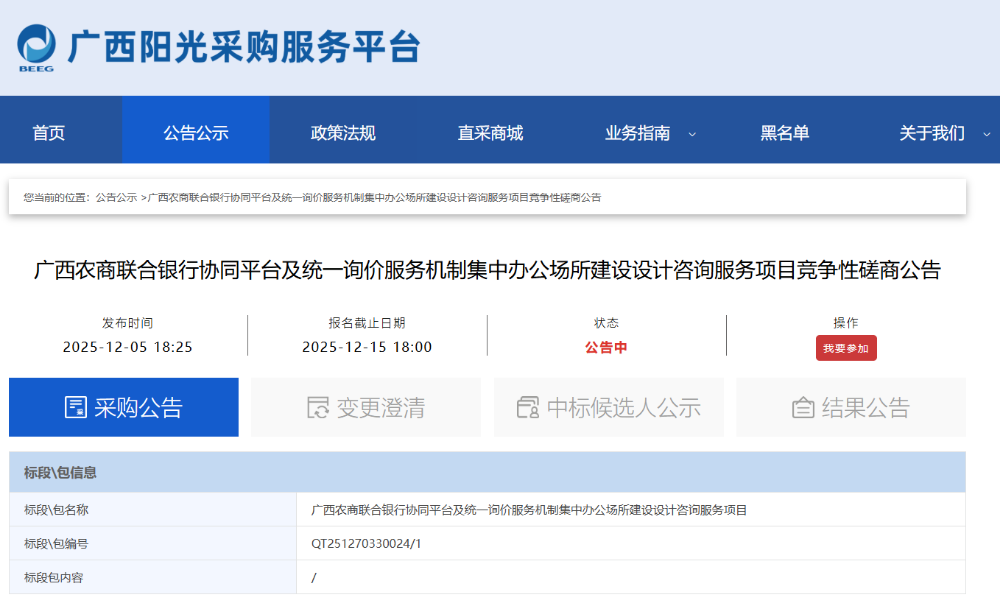
Task: Click the BEEG platform logo icon
Action: (x=36, y=46)
